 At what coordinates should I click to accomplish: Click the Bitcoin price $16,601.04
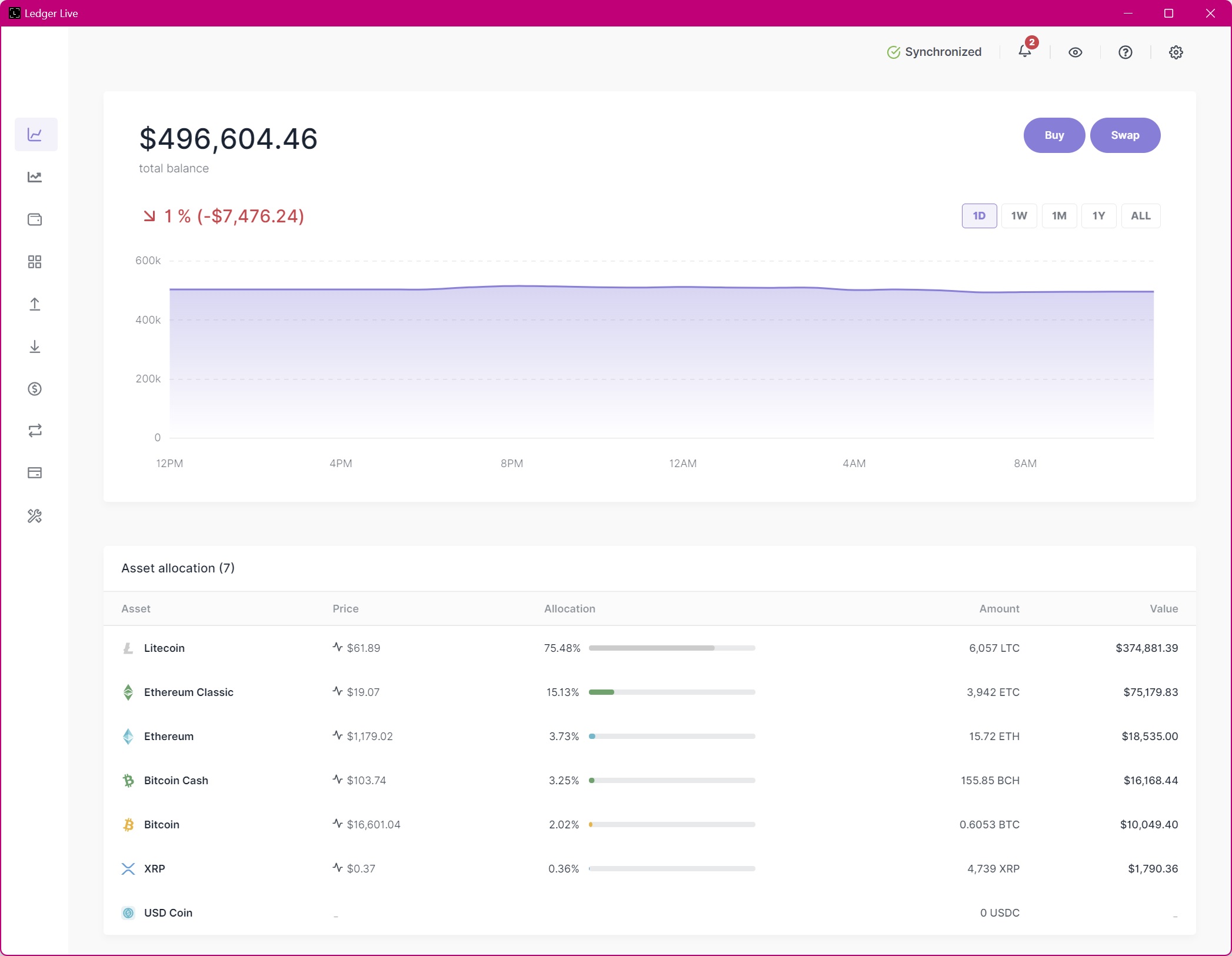pyautogui.click(x=374, y=825)
